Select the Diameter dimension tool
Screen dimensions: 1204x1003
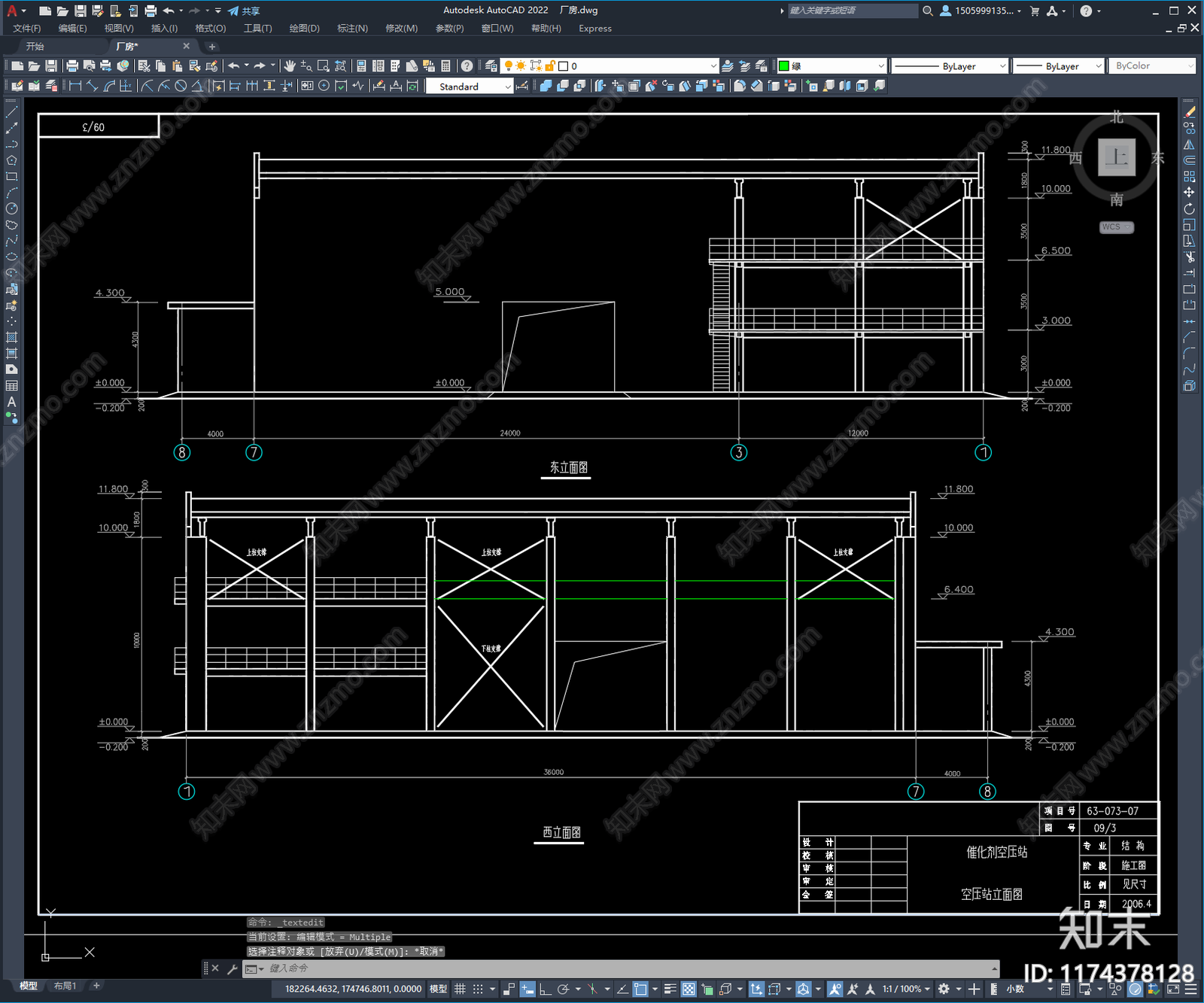[x=181, y=86]
